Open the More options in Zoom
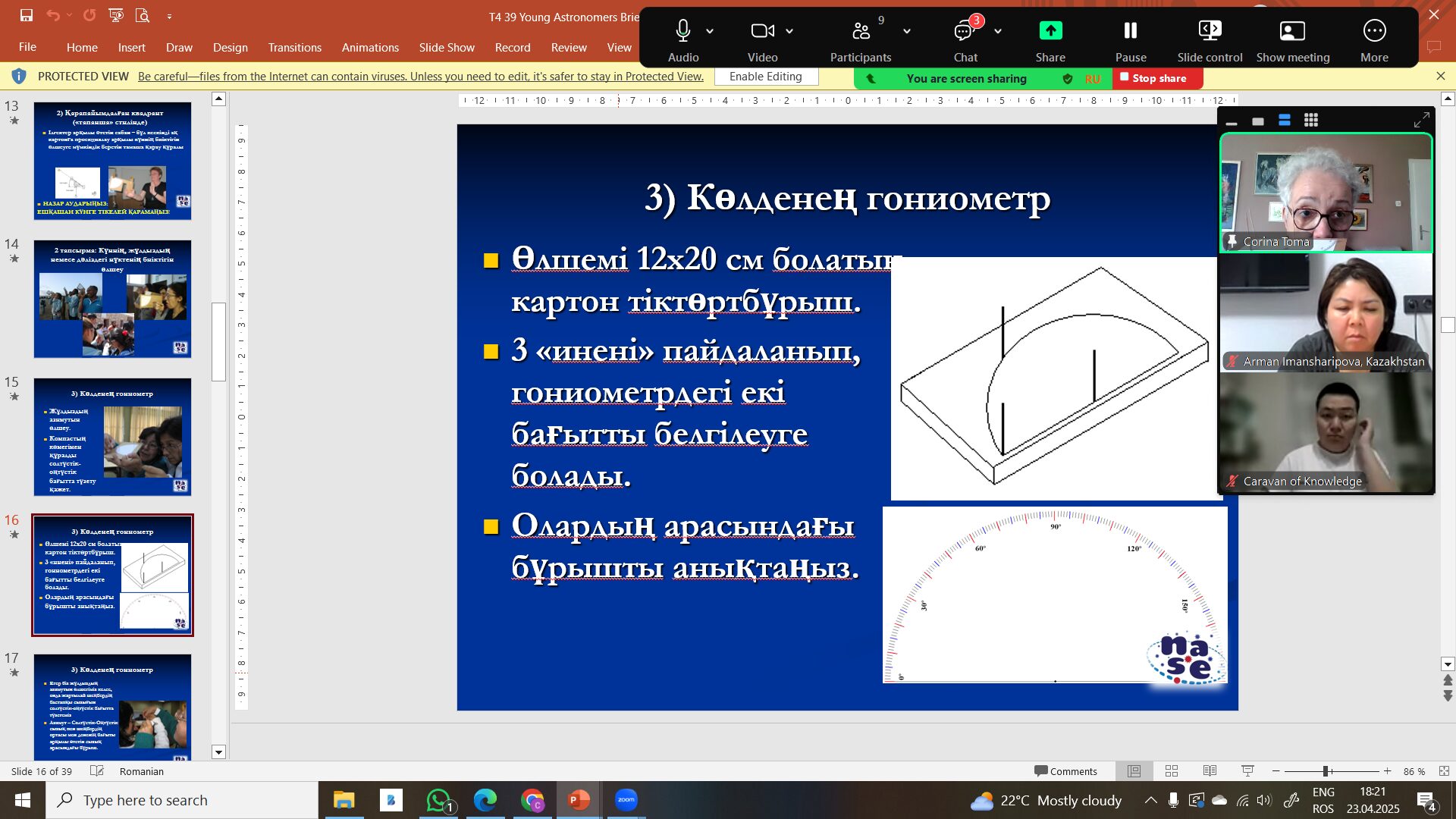Image resolution: width=1456 pixels, height=819 pixels. (1373, 31)
